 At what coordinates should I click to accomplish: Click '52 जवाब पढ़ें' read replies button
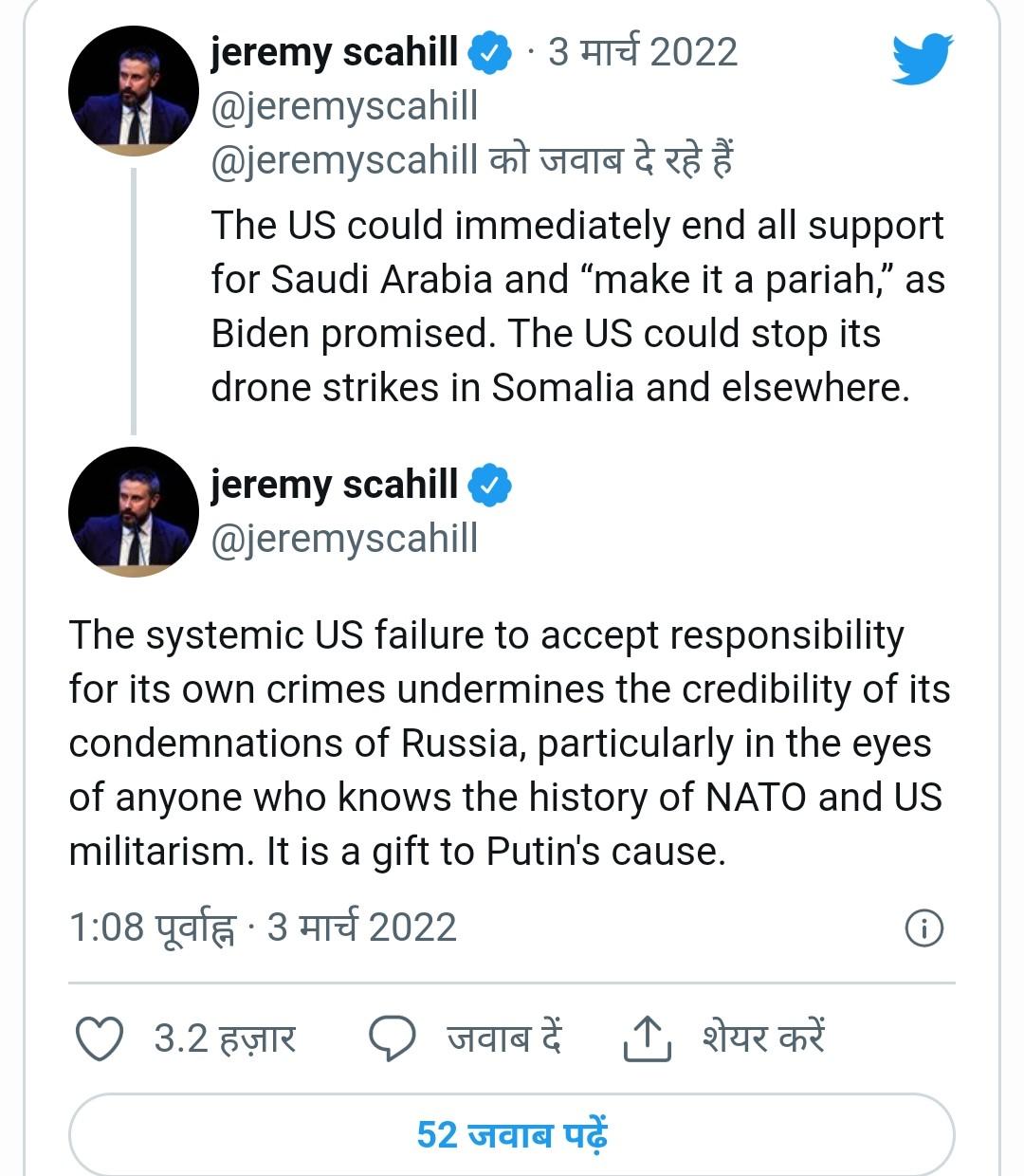pos(512,1134)
